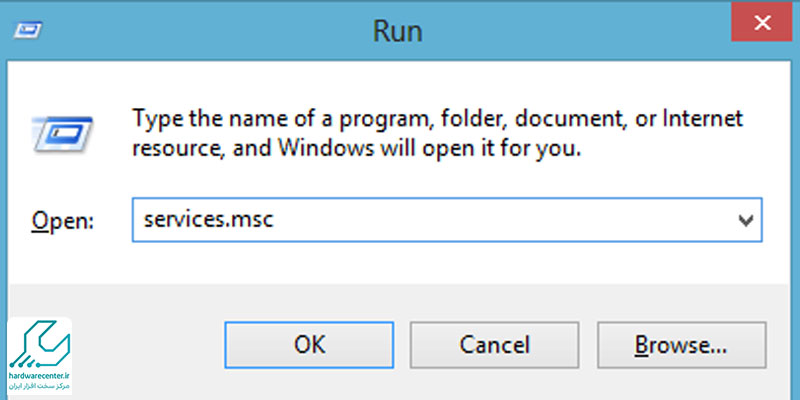800x400 pixels.
Task: Click the hardwarecenter.ir watermark text
Action: [x=40, y=376]
